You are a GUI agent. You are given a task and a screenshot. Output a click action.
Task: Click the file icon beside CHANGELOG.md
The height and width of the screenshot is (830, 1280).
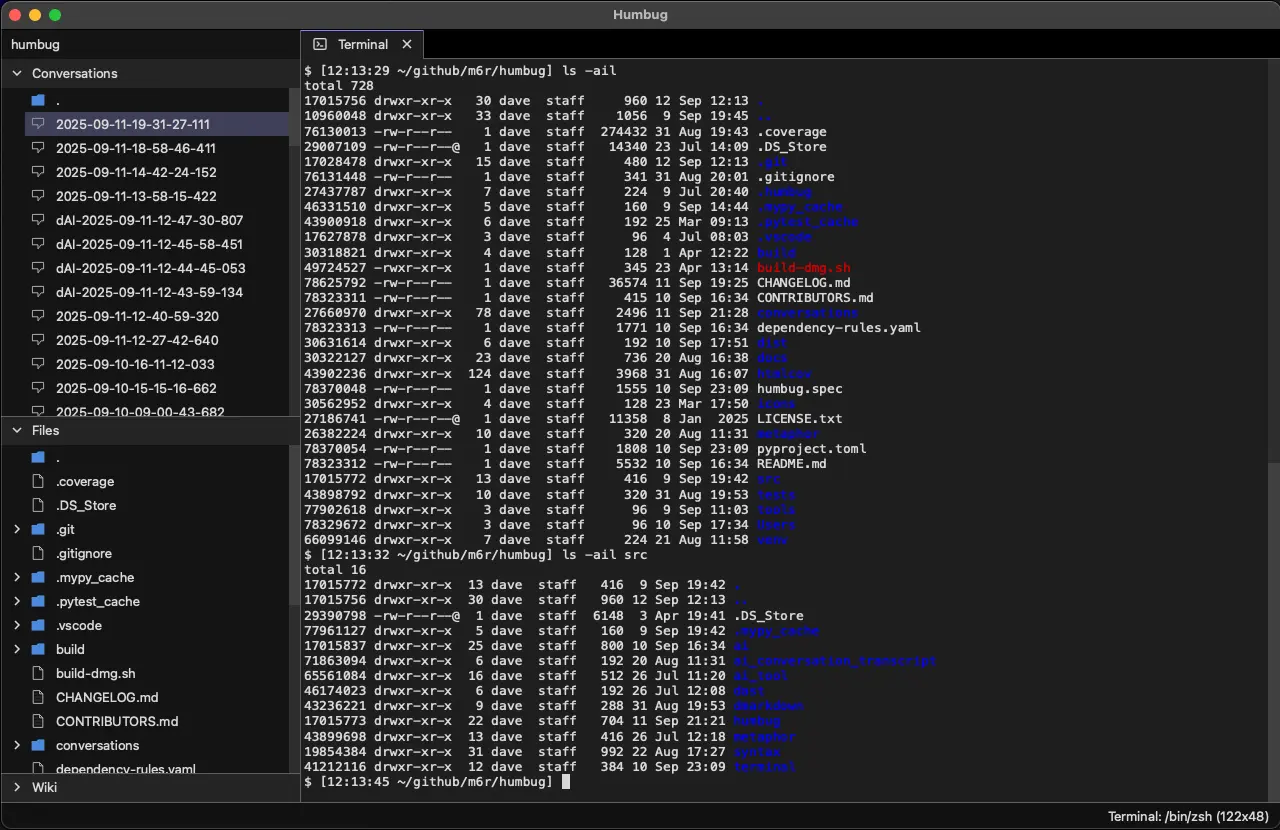coord(38,697)
